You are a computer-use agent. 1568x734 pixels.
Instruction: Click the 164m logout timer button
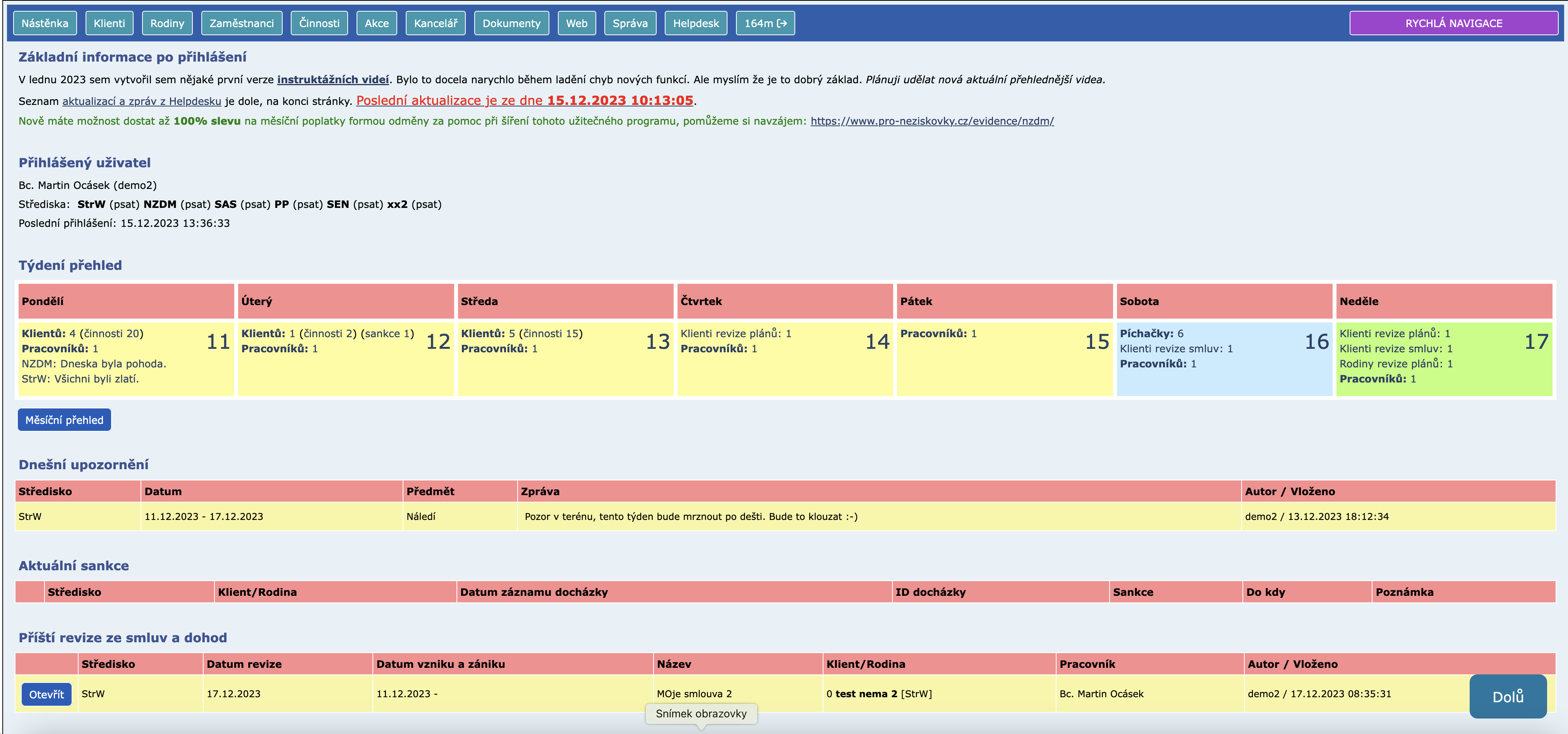click(x=765, y=23)
